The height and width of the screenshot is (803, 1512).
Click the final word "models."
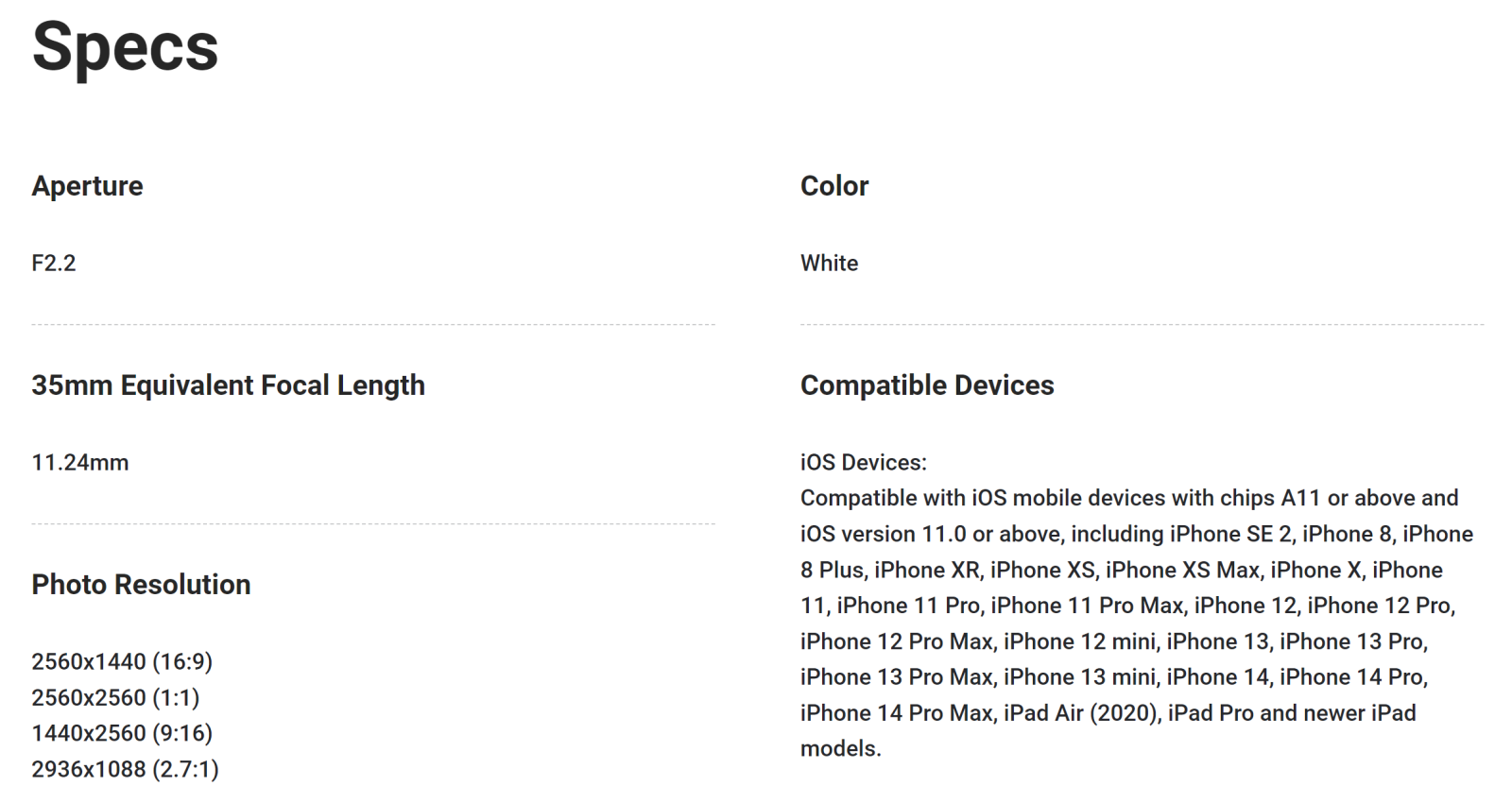(x=840, y=749)
